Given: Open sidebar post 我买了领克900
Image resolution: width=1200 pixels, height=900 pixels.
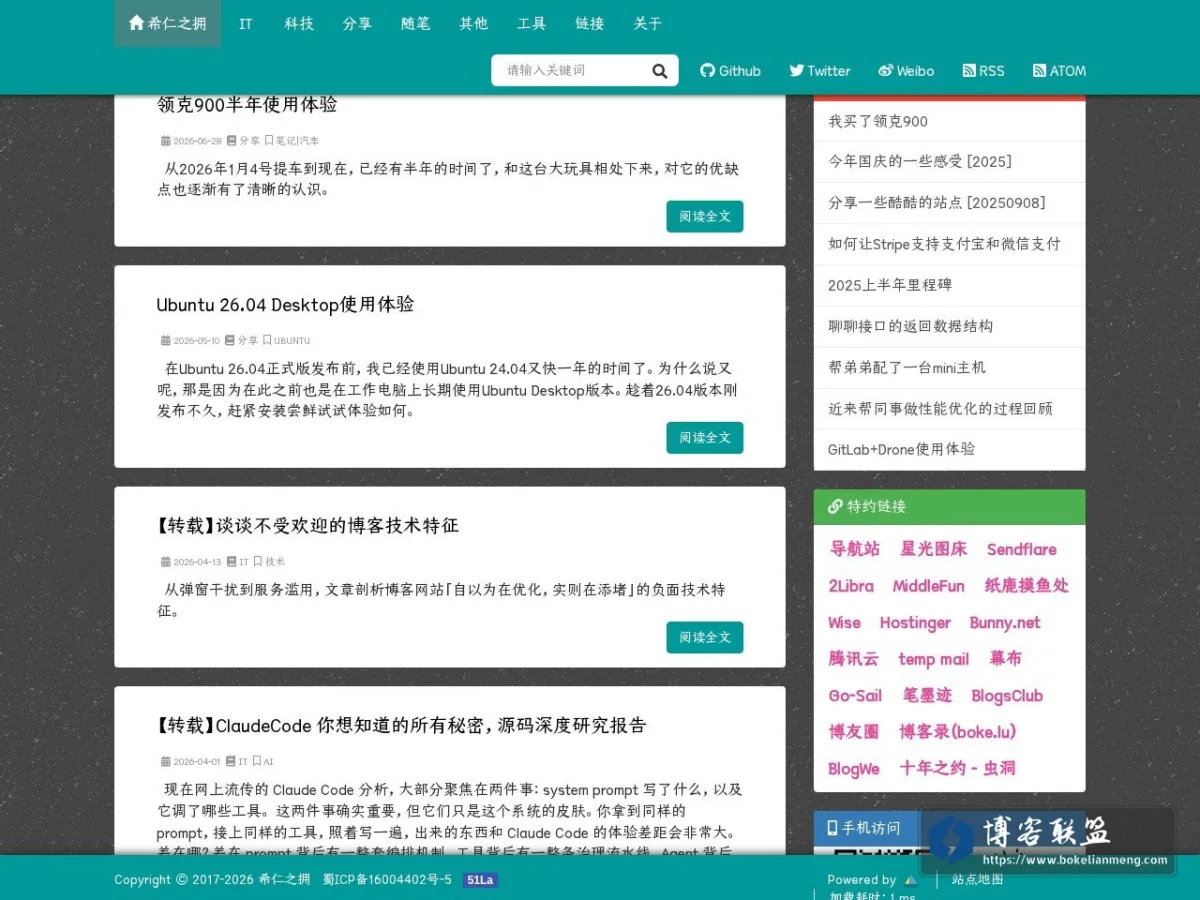Looking at the screenshot, I should click(878, 121).
